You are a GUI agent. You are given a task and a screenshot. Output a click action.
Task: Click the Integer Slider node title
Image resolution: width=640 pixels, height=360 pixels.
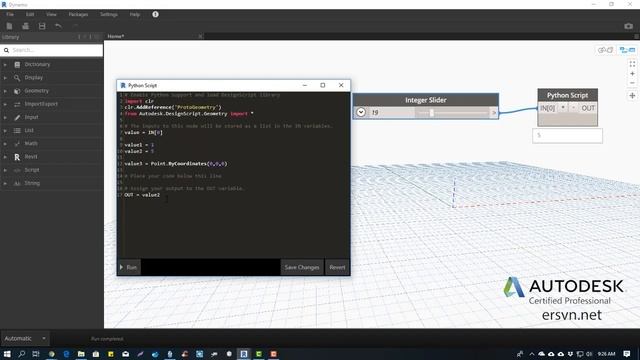click(426, 100)
